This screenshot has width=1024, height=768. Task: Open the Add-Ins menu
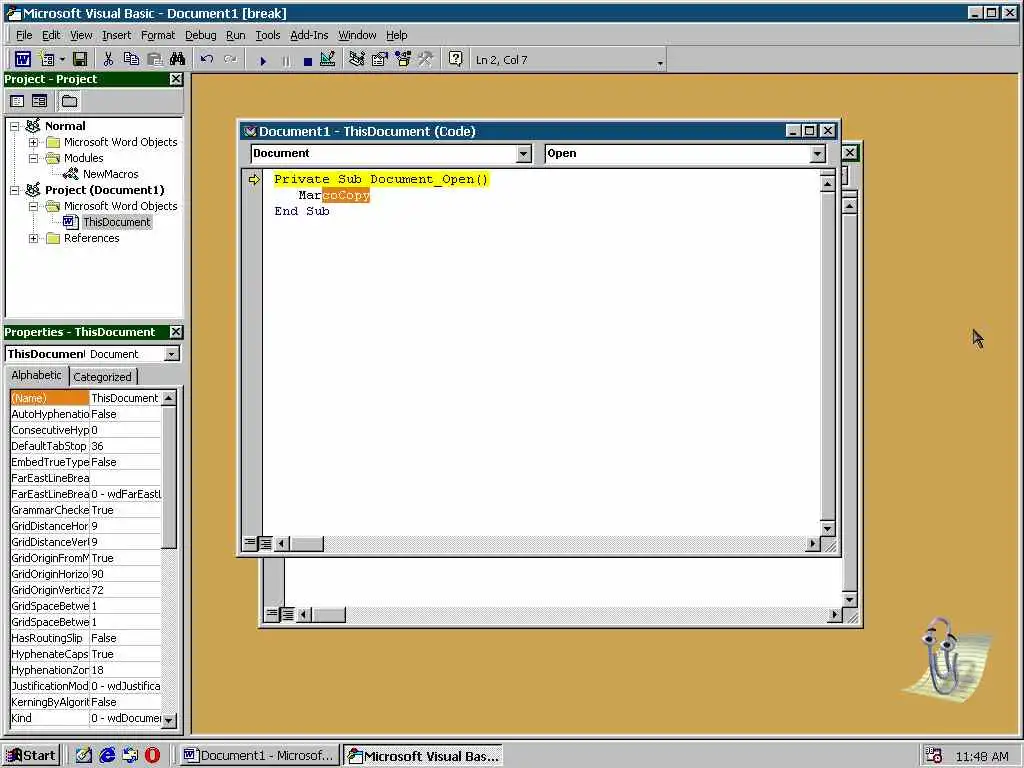309,35
